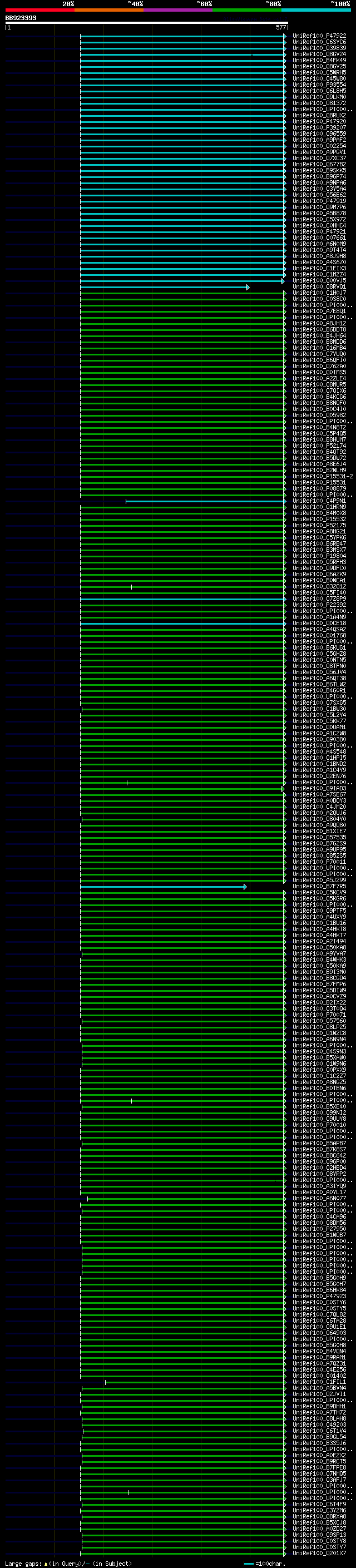Viewport: 356px width, 1568px height.
Task: Select hit label UniRef100_Q32Q12
Action: click(x=319, y=587)
